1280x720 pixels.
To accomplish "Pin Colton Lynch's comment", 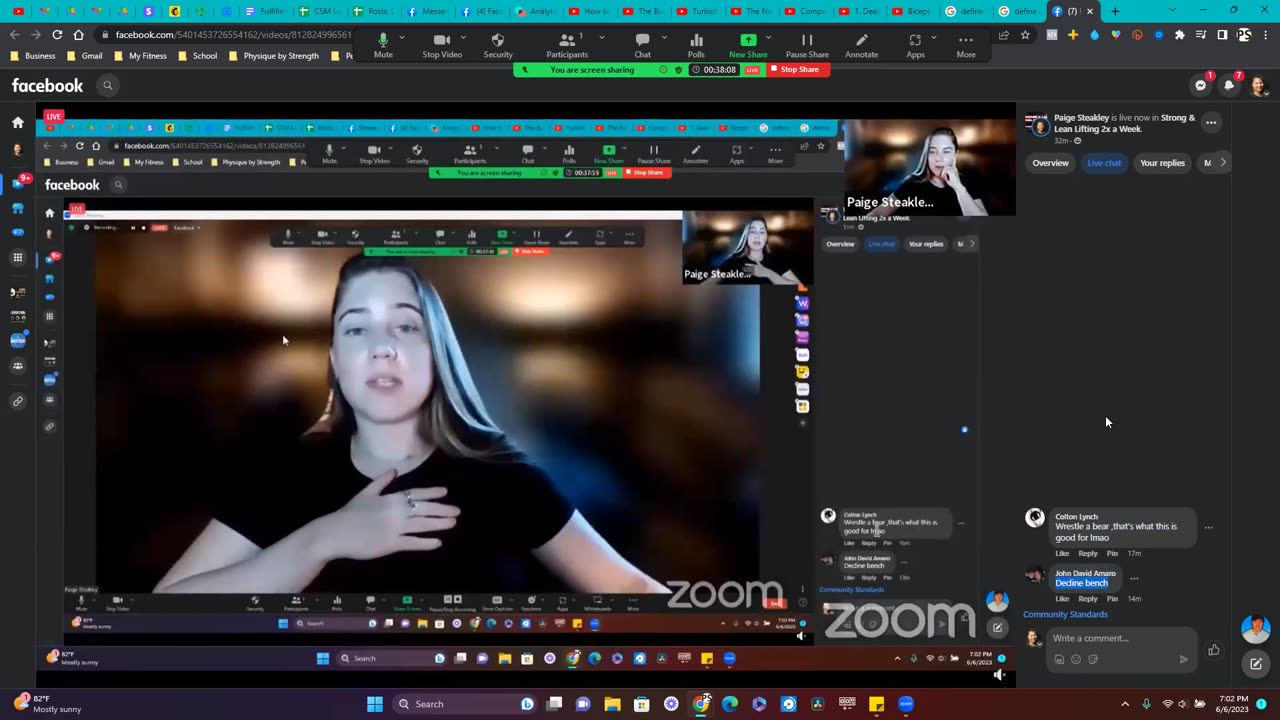I will (x=1112, y=553).
